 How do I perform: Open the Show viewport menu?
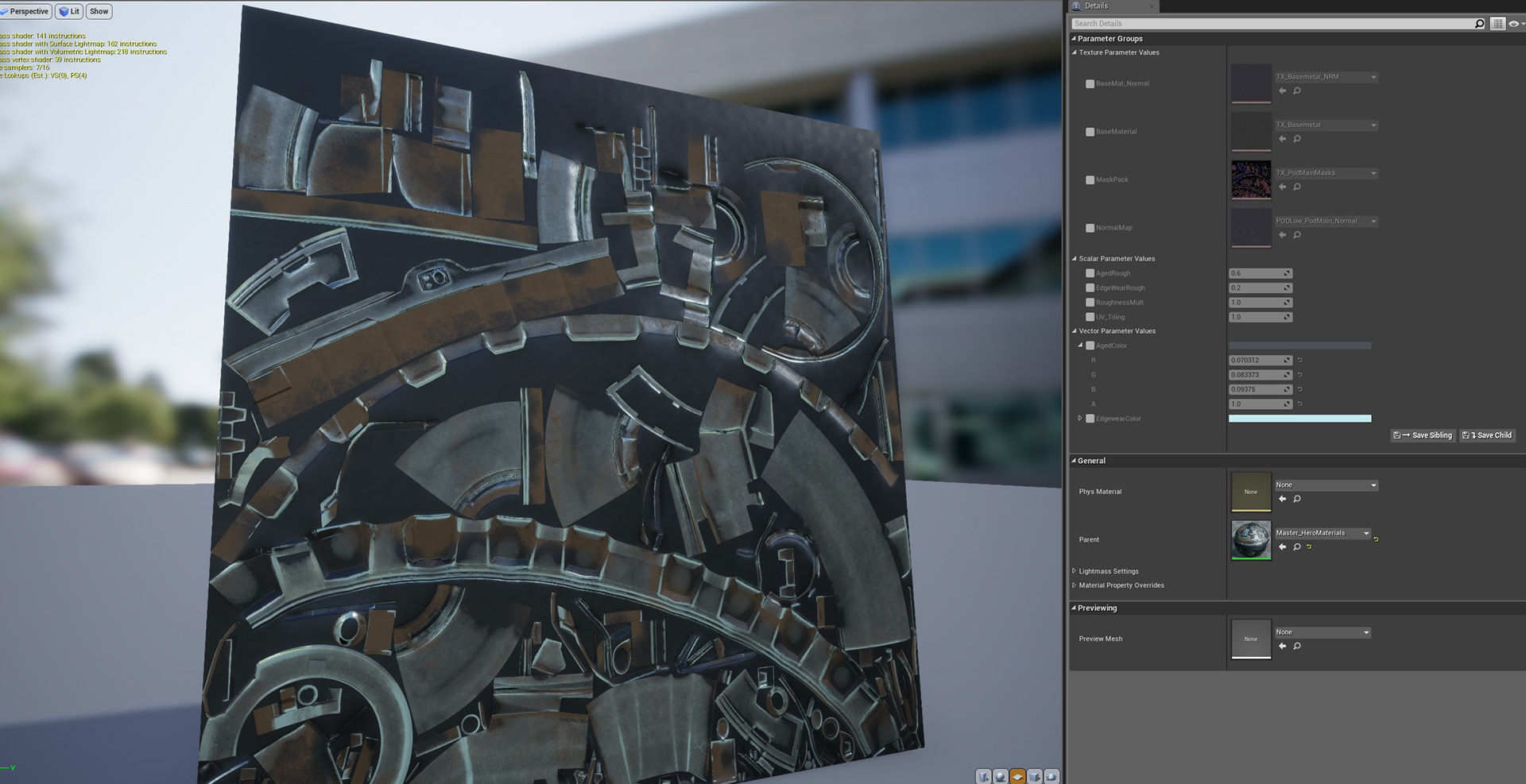[99, 11]
